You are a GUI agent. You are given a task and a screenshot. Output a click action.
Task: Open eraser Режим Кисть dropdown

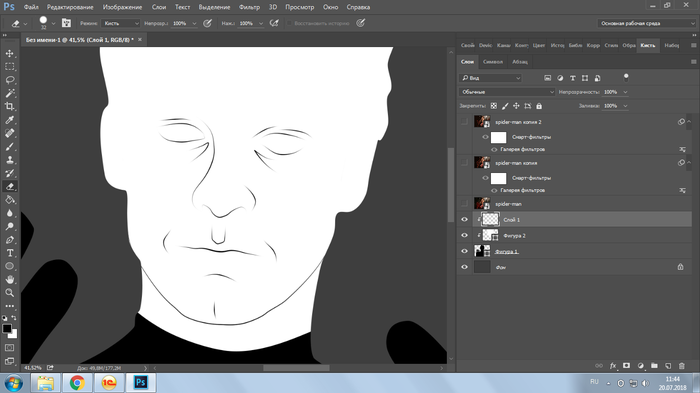[121, 23]
